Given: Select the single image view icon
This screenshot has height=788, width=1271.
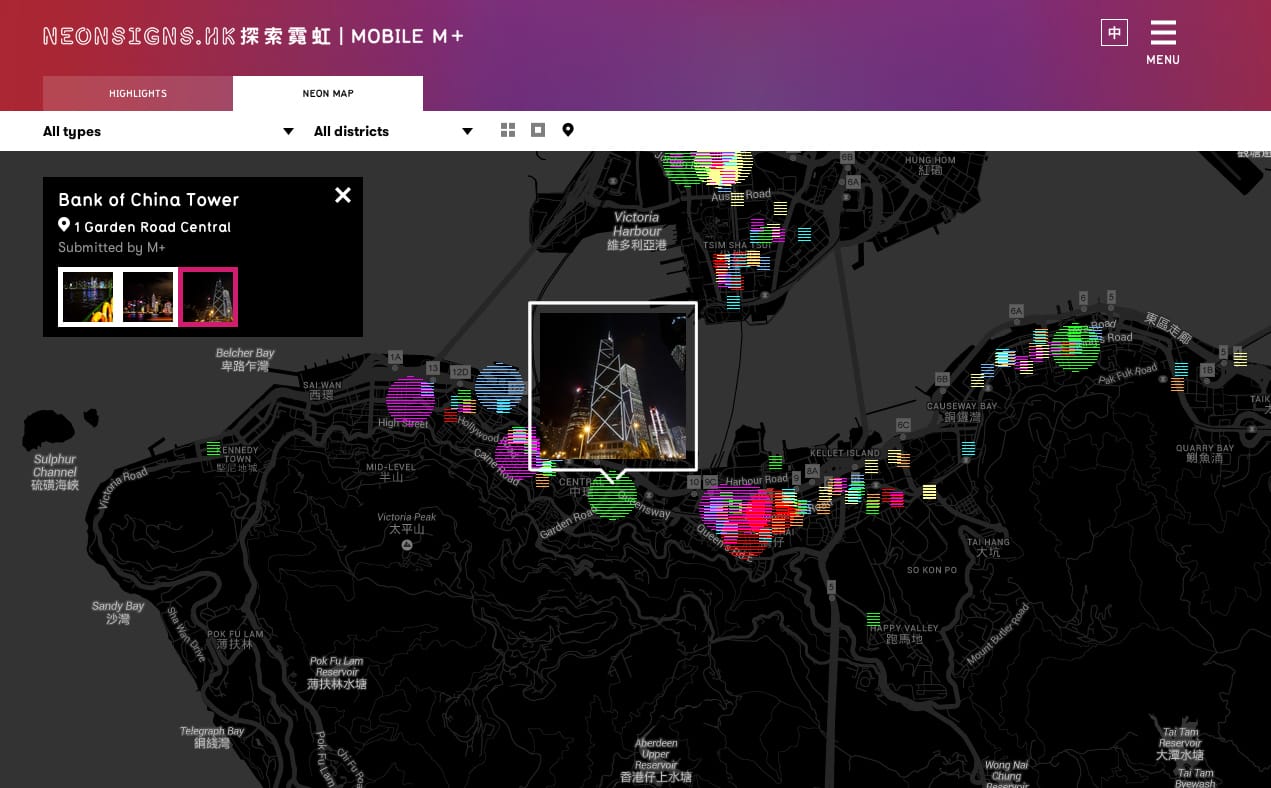Looking at the screenshot, I should coord(538,130).
